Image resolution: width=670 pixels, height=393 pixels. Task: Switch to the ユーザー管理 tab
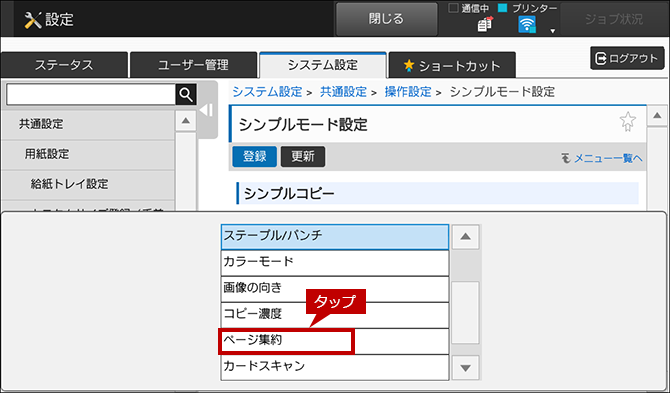pyautogui.click(x=193, y=65)
